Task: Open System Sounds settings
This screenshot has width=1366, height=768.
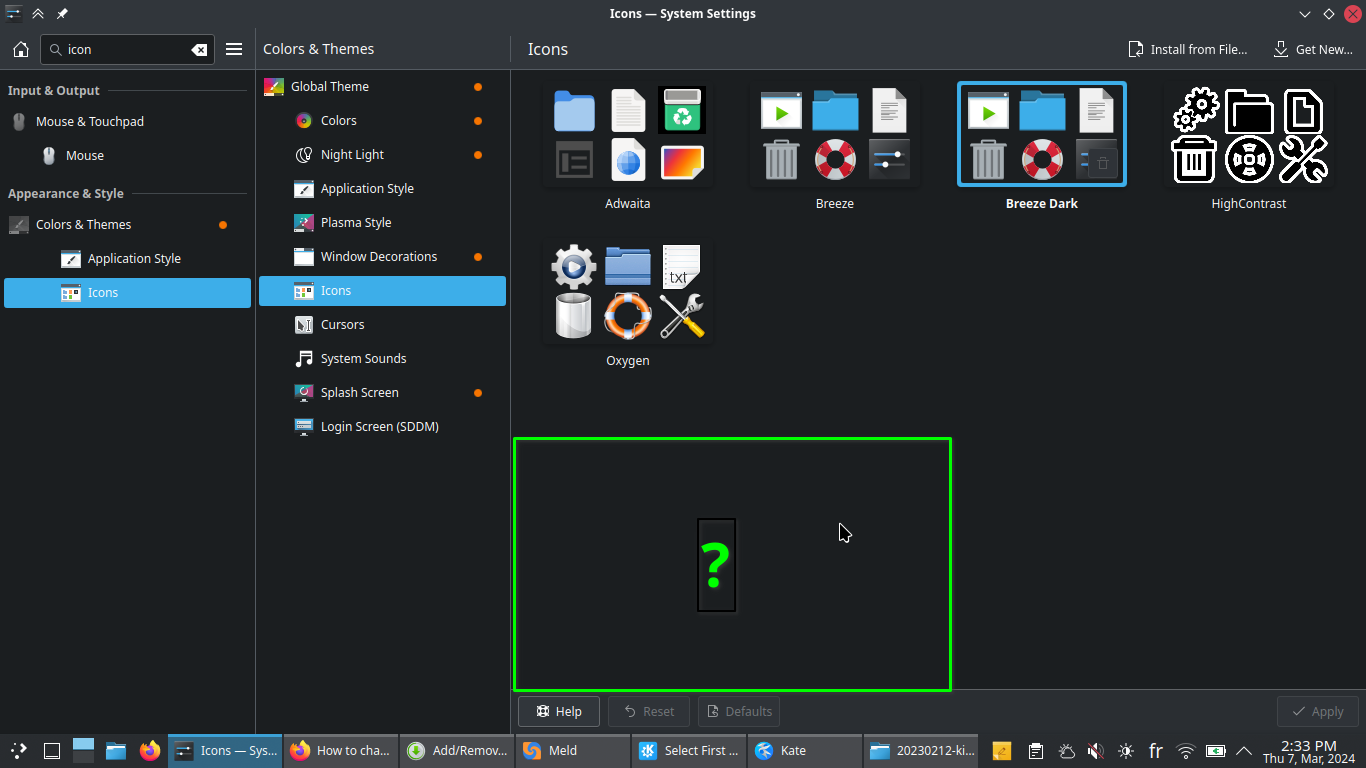Action: (x=363, y=359)
